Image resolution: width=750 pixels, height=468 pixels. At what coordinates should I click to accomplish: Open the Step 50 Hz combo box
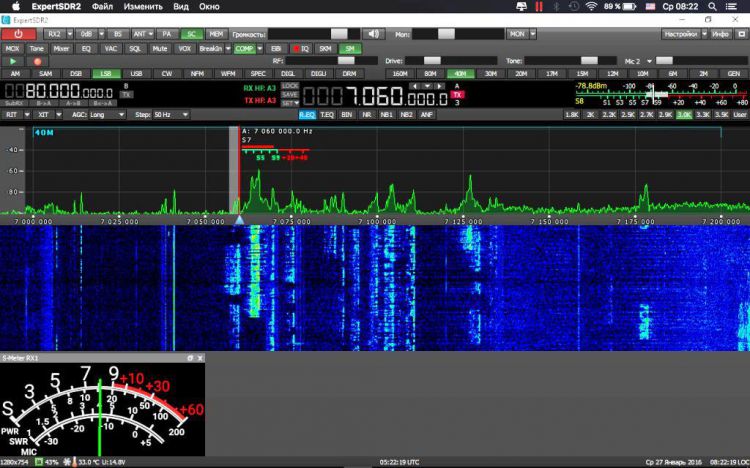click(x=171, y=114)
